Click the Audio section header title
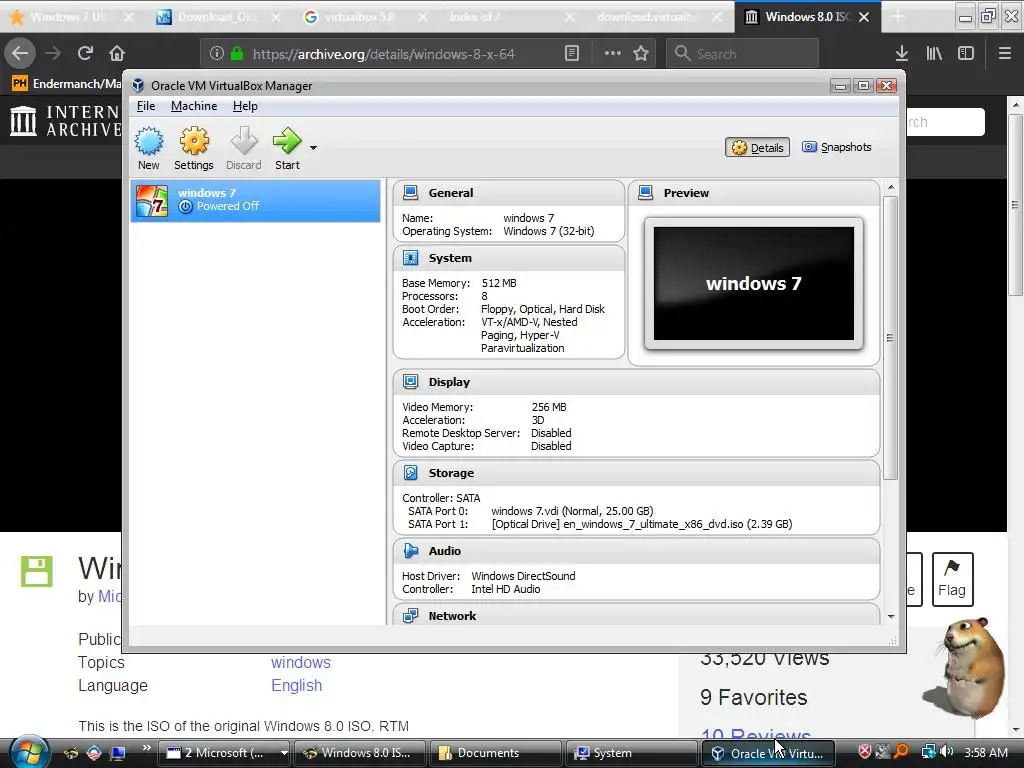 coord(445,551)
